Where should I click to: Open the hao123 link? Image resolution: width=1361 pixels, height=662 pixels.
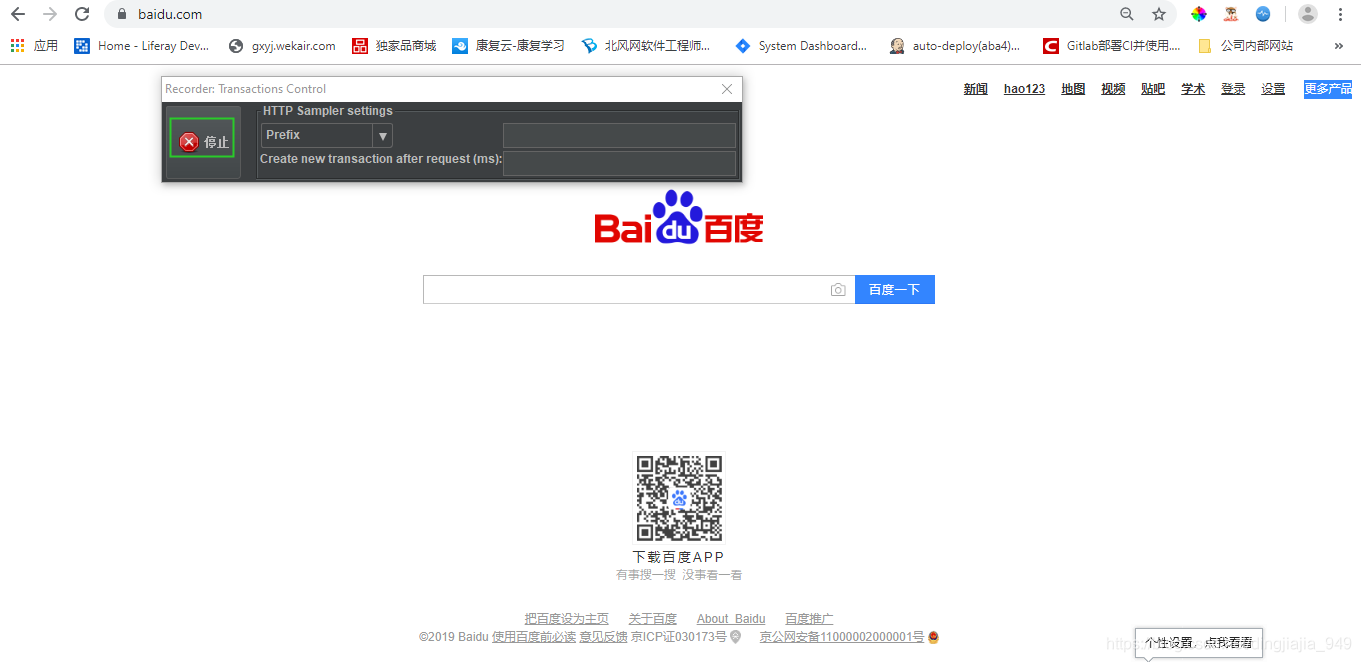point(1024,89)
